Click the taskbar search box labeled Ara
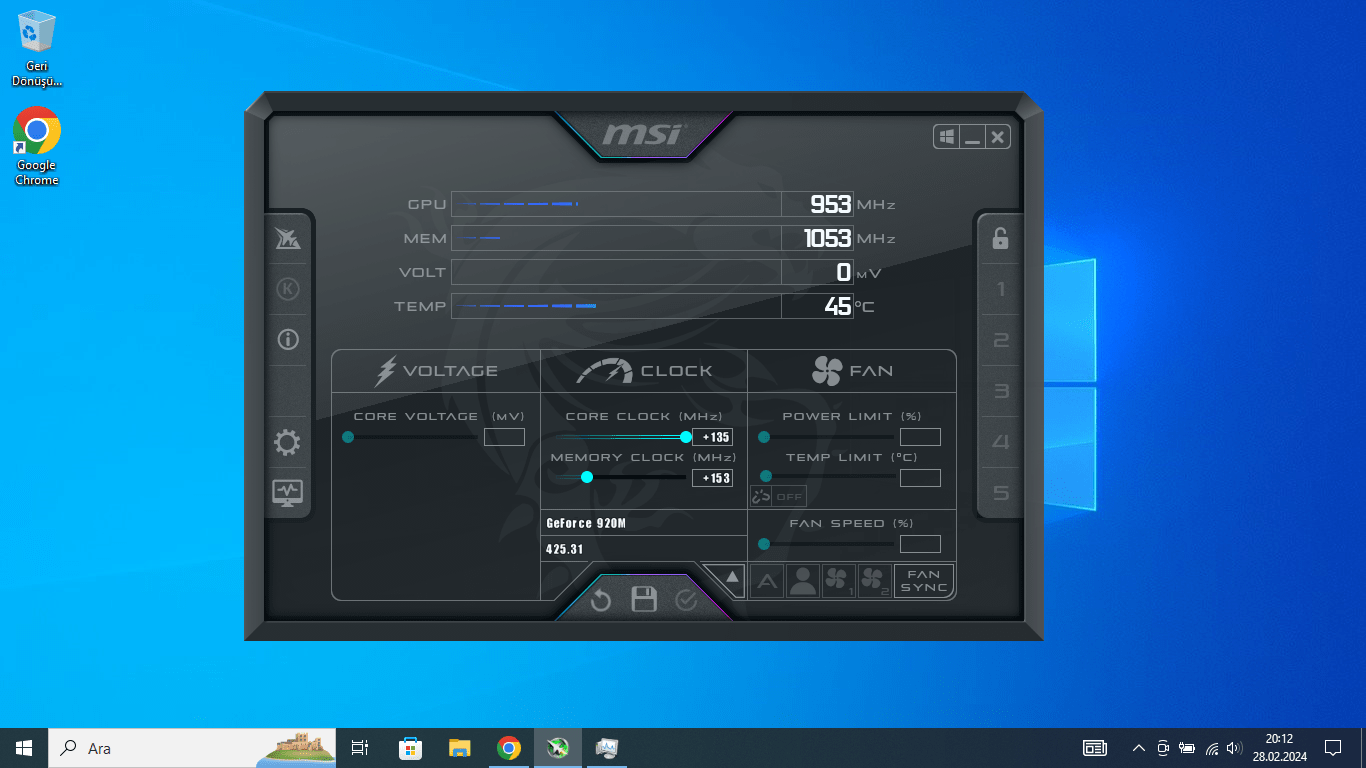The height and width of the screenshot is (768, 1366). coord(192,748)
